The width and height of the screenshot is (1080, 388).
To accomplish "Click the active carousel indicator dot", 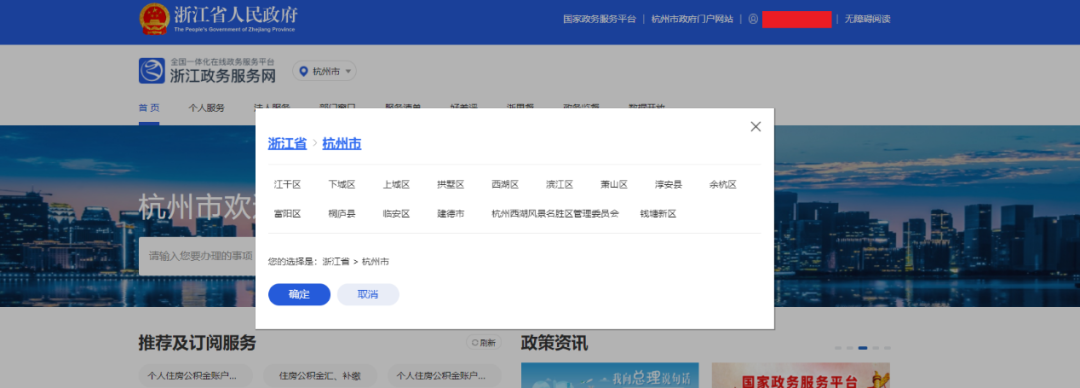I will pyautogui.click(x=862, y=348).
